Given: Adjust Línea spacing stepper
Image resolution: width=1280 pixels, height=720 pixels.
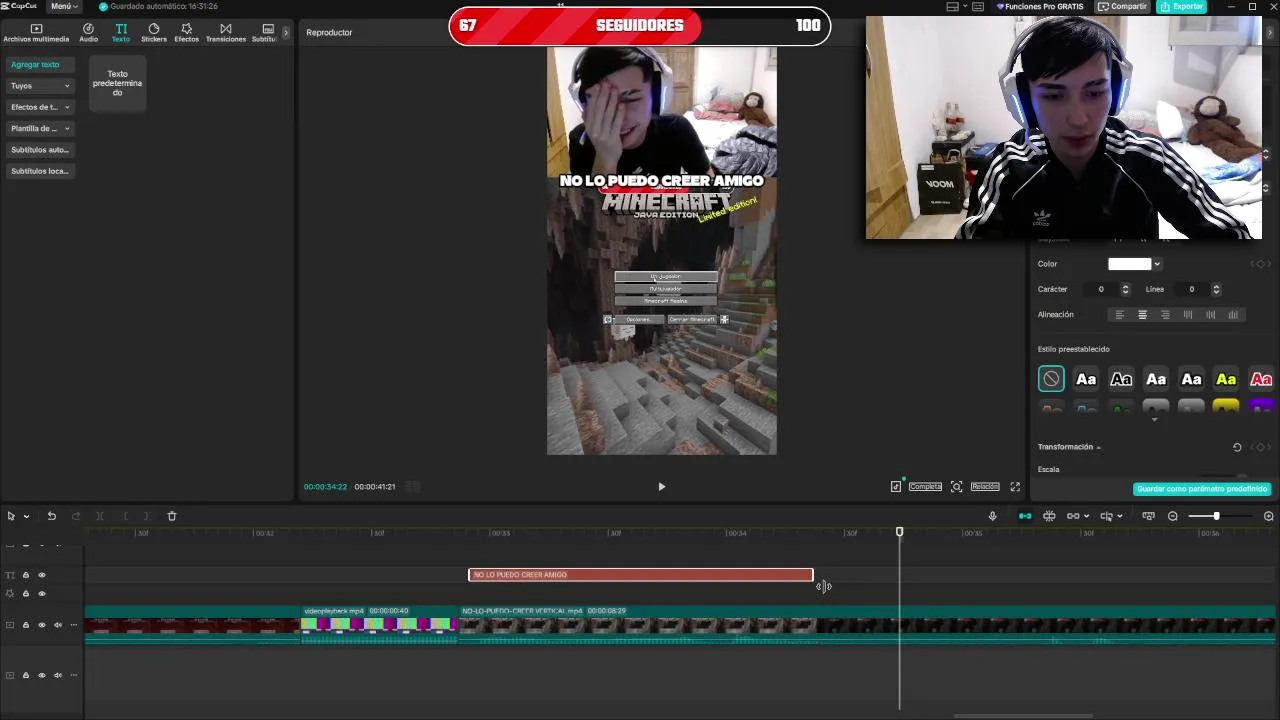Looking at the screenshot, I should click(x=1216, y=289).
